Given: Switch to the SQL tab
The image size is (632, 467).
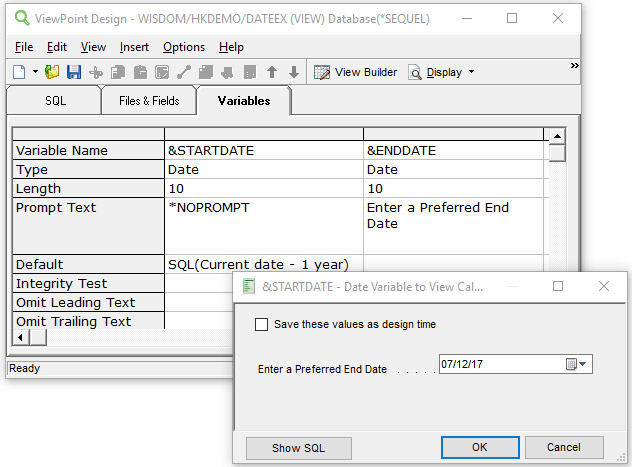Looking at the screenshot, I should [x=55, y=101].
